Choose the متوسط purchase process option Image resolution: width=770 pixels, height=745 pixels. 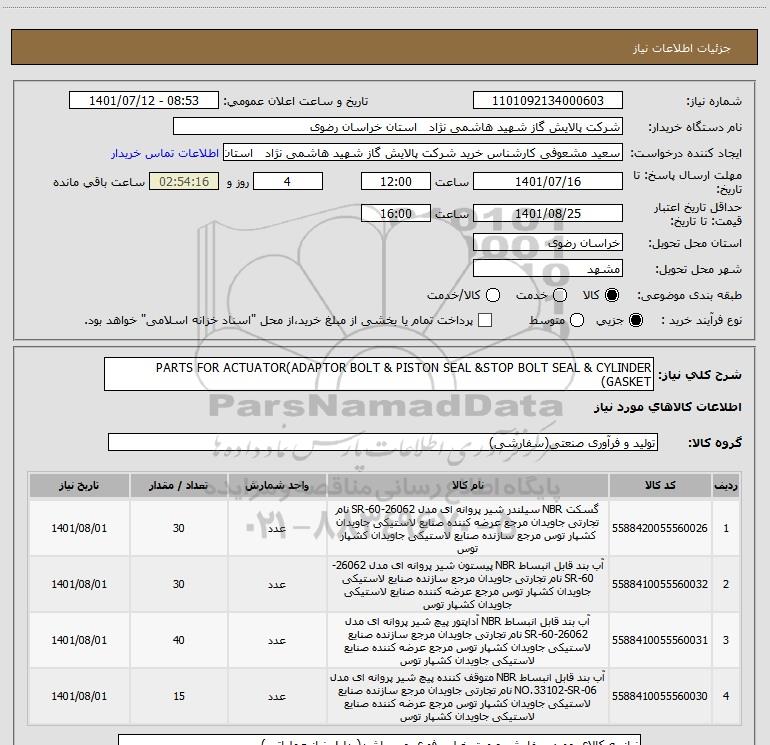click(575, 320)
